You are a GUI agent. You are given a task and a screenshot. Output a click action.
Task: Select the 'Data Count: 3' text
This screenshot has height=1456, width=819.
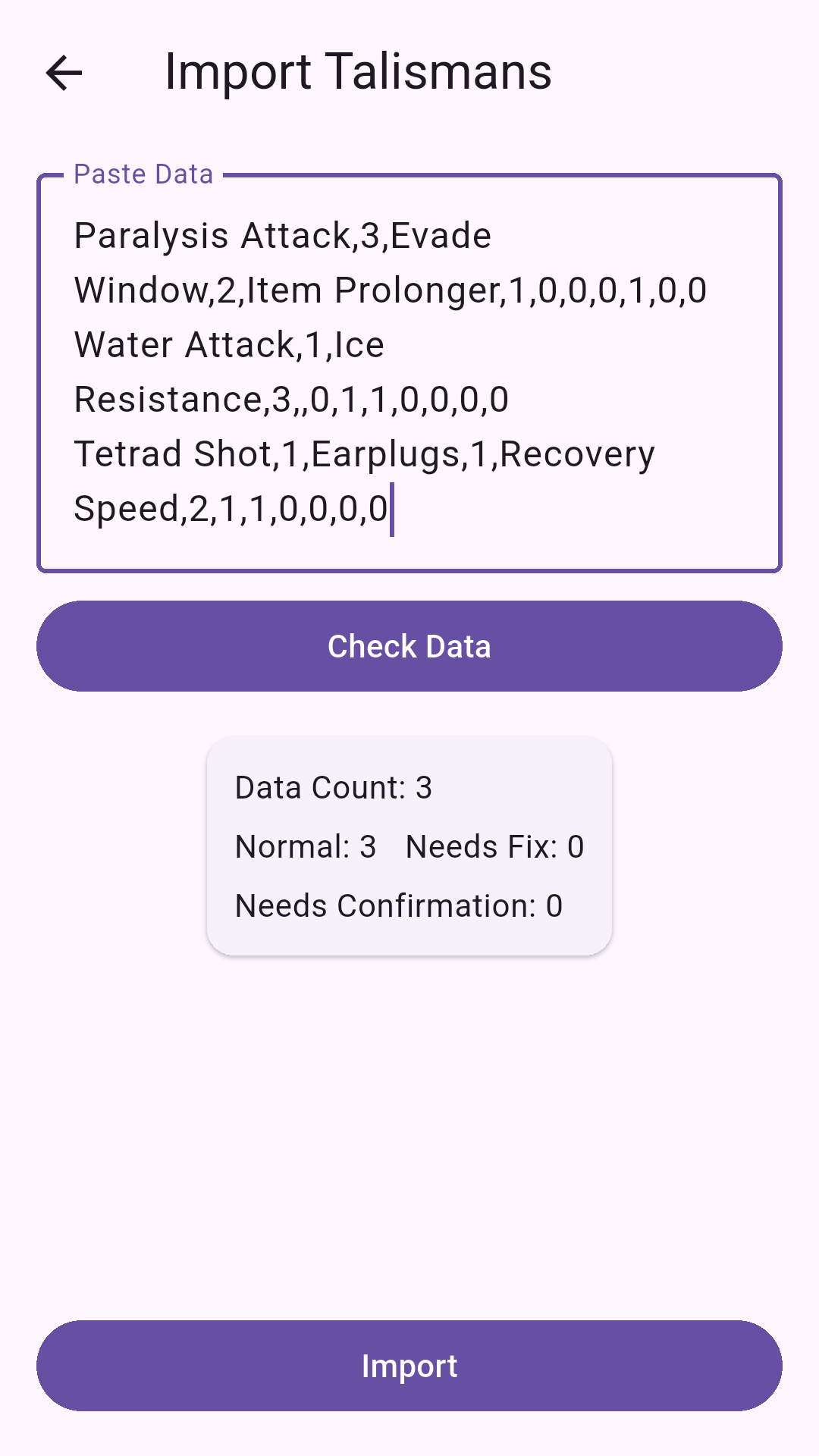(334, 788)
